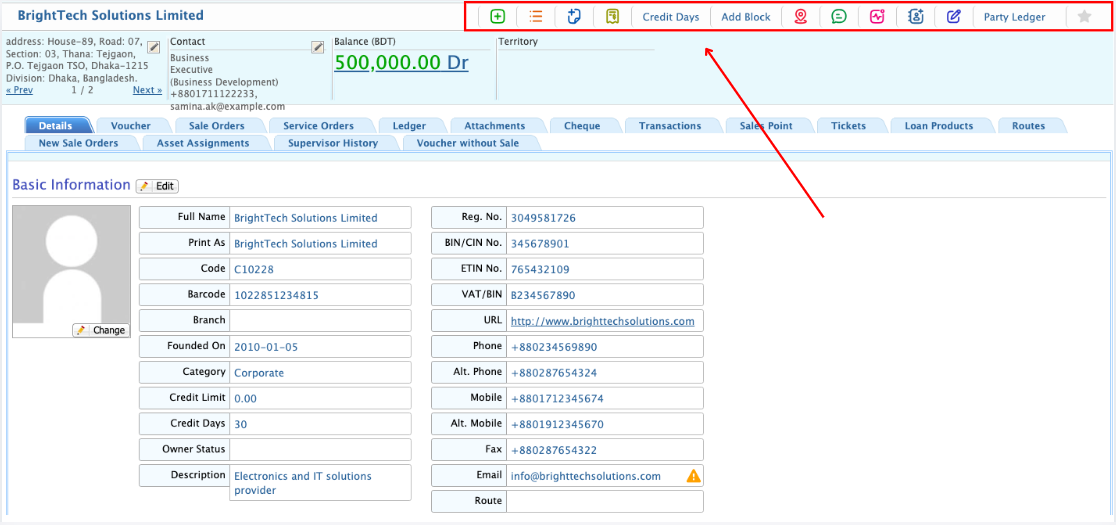
Task: Open the red map location icon
Action: 801,17
